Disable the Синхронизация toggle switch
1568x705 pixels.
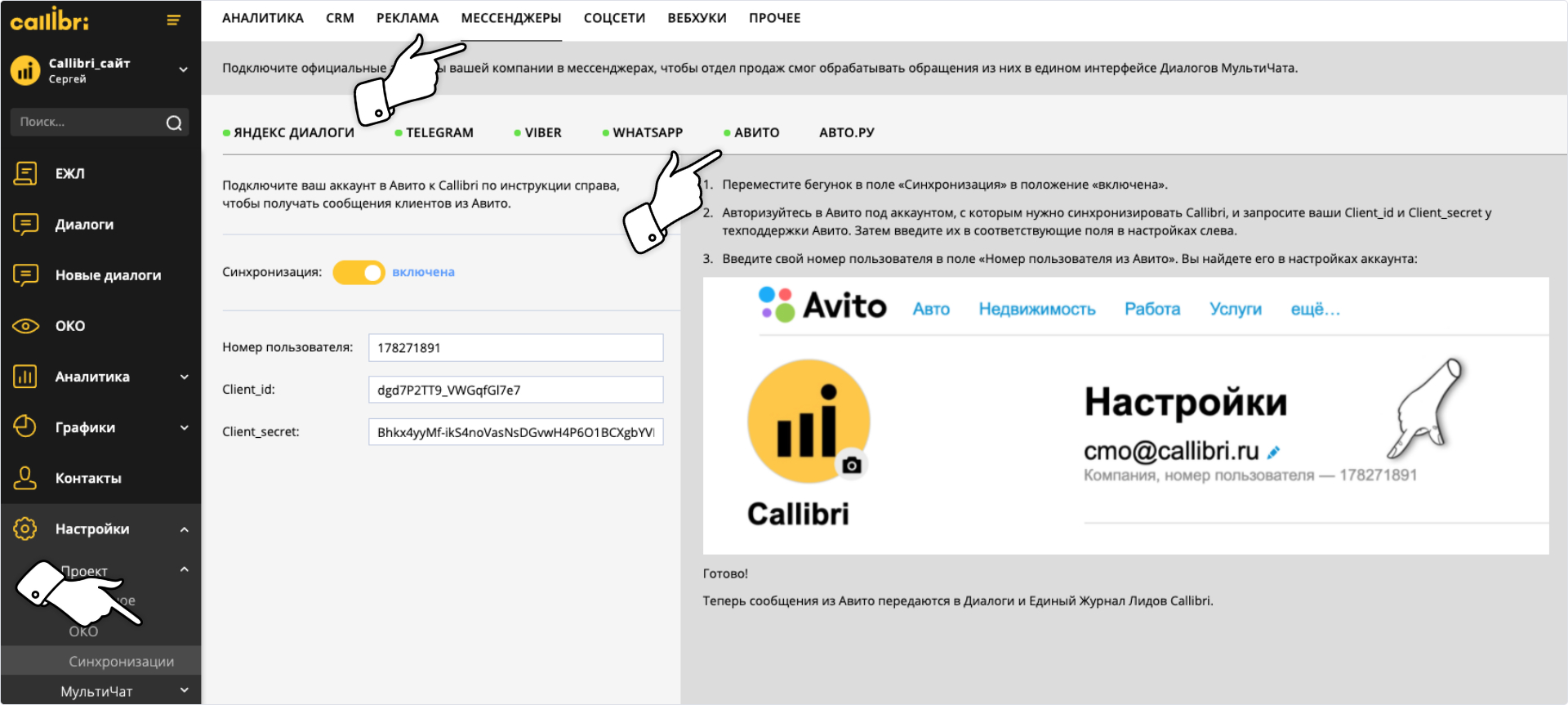[x=359, y=272]
